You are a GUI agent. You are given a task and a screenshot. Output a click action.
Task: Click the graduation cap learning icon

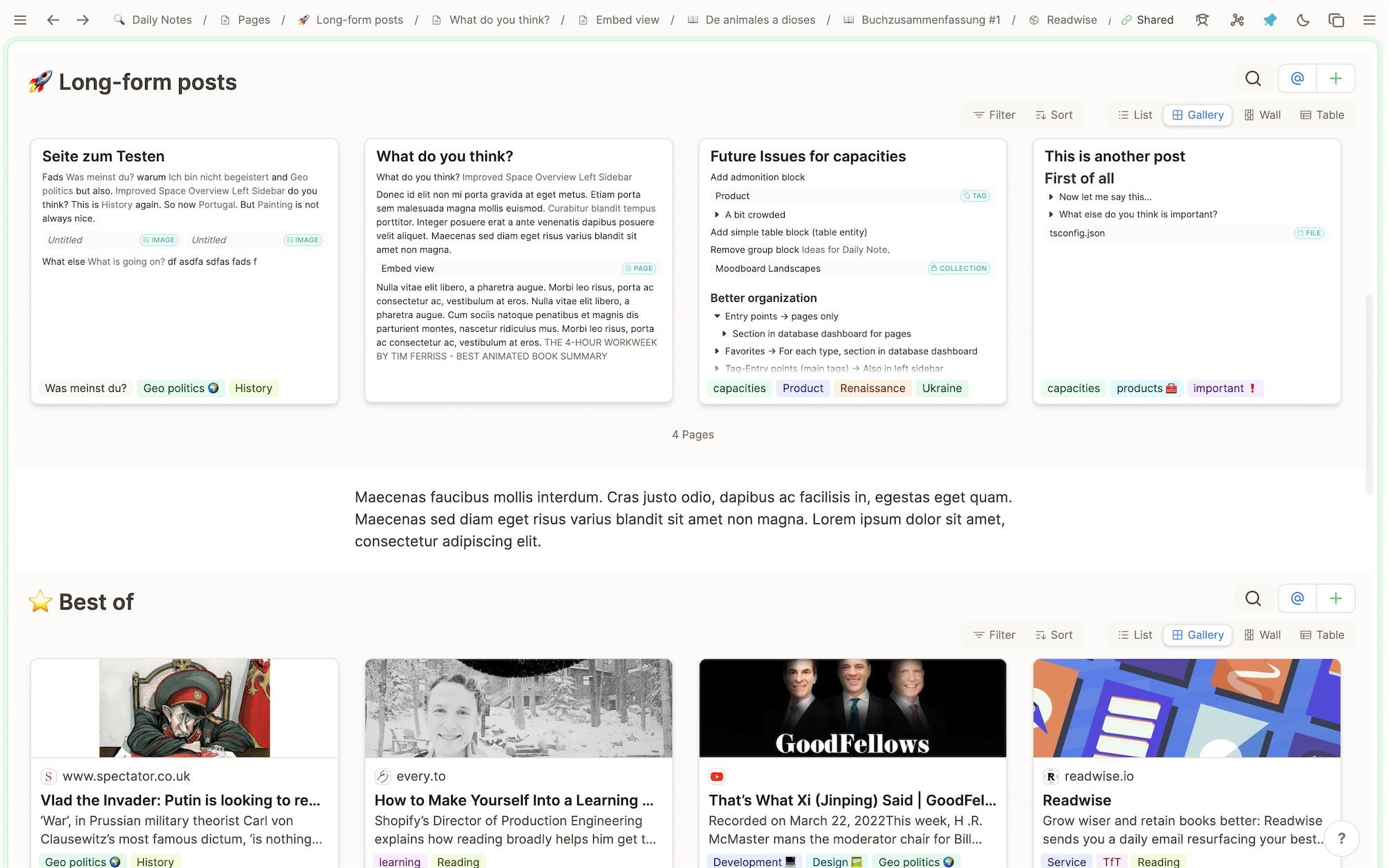pos(1202,20)
